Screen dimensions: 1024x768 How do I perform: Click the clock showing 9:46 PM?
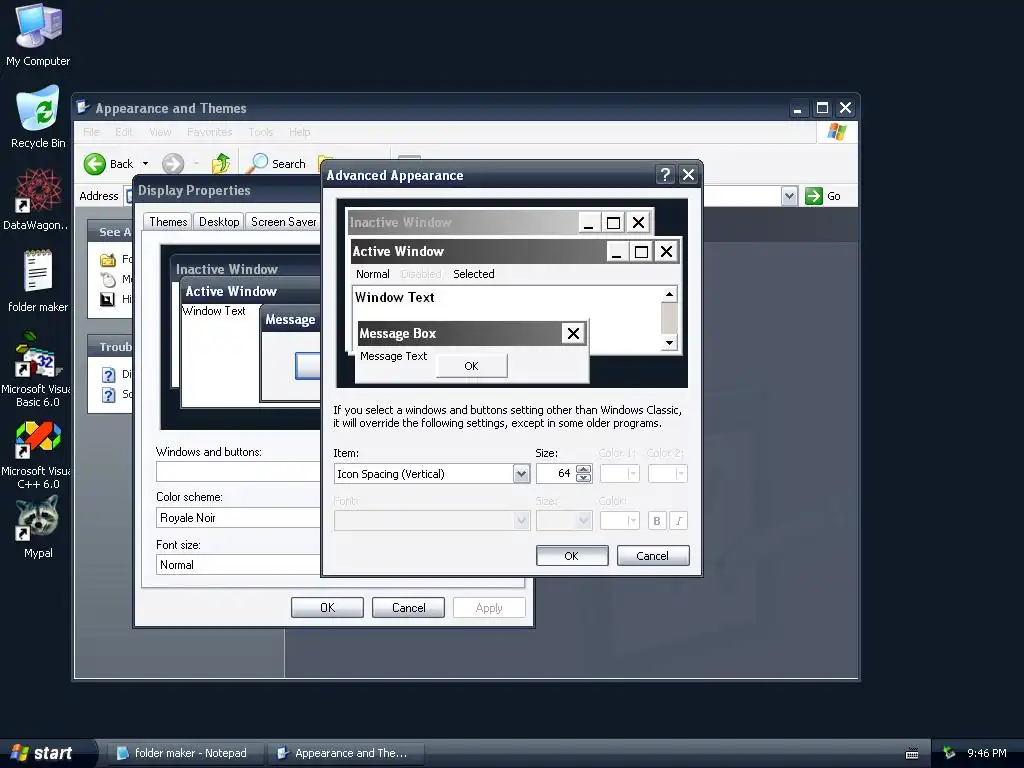pos(987,753)
